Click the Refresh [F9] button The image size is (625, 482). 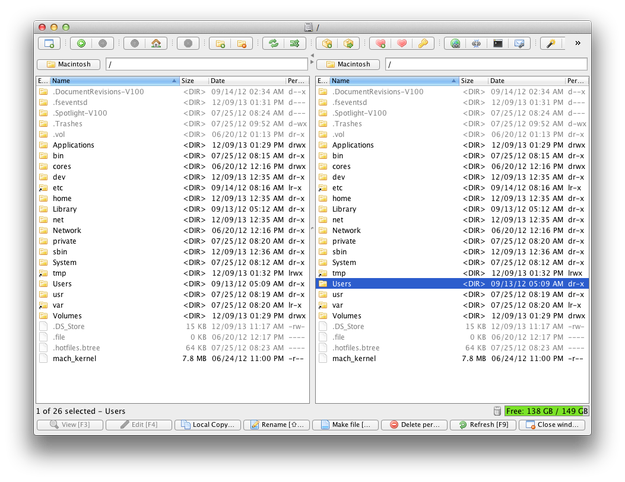pyautogui.click(x=483, y=425)
